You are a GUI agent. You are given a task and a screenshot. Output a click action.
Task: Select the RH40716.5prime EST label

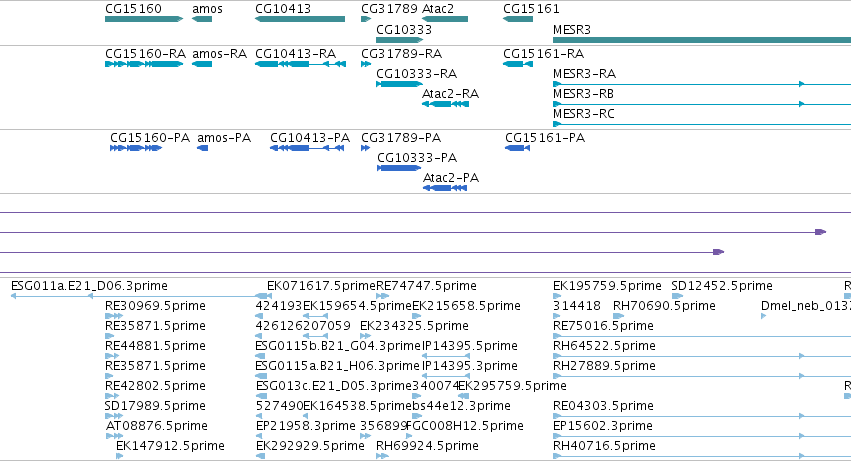tap(604, 446)
